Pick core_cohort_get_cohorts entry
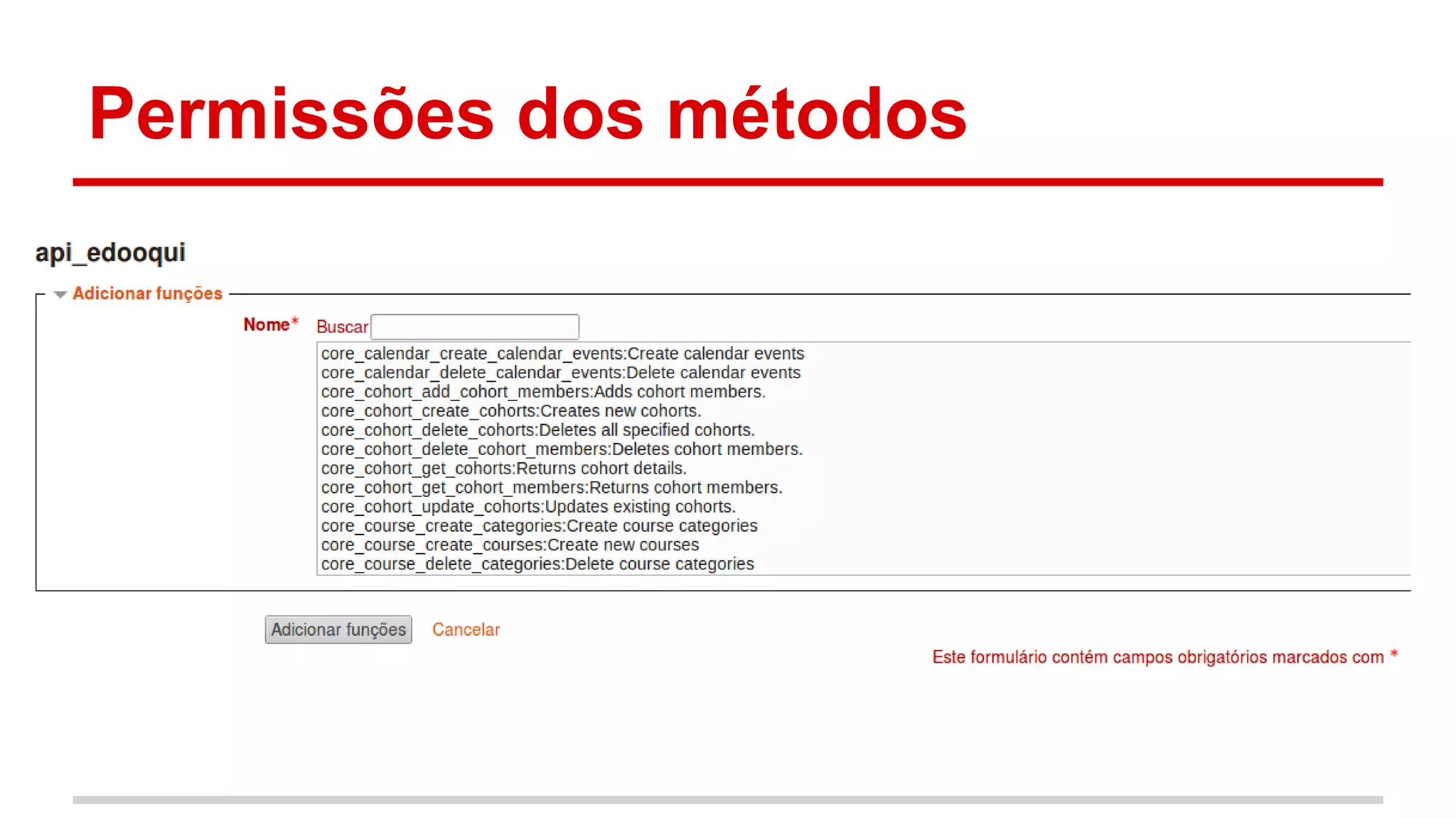1456x819 pixels. [x=863, y=469]
